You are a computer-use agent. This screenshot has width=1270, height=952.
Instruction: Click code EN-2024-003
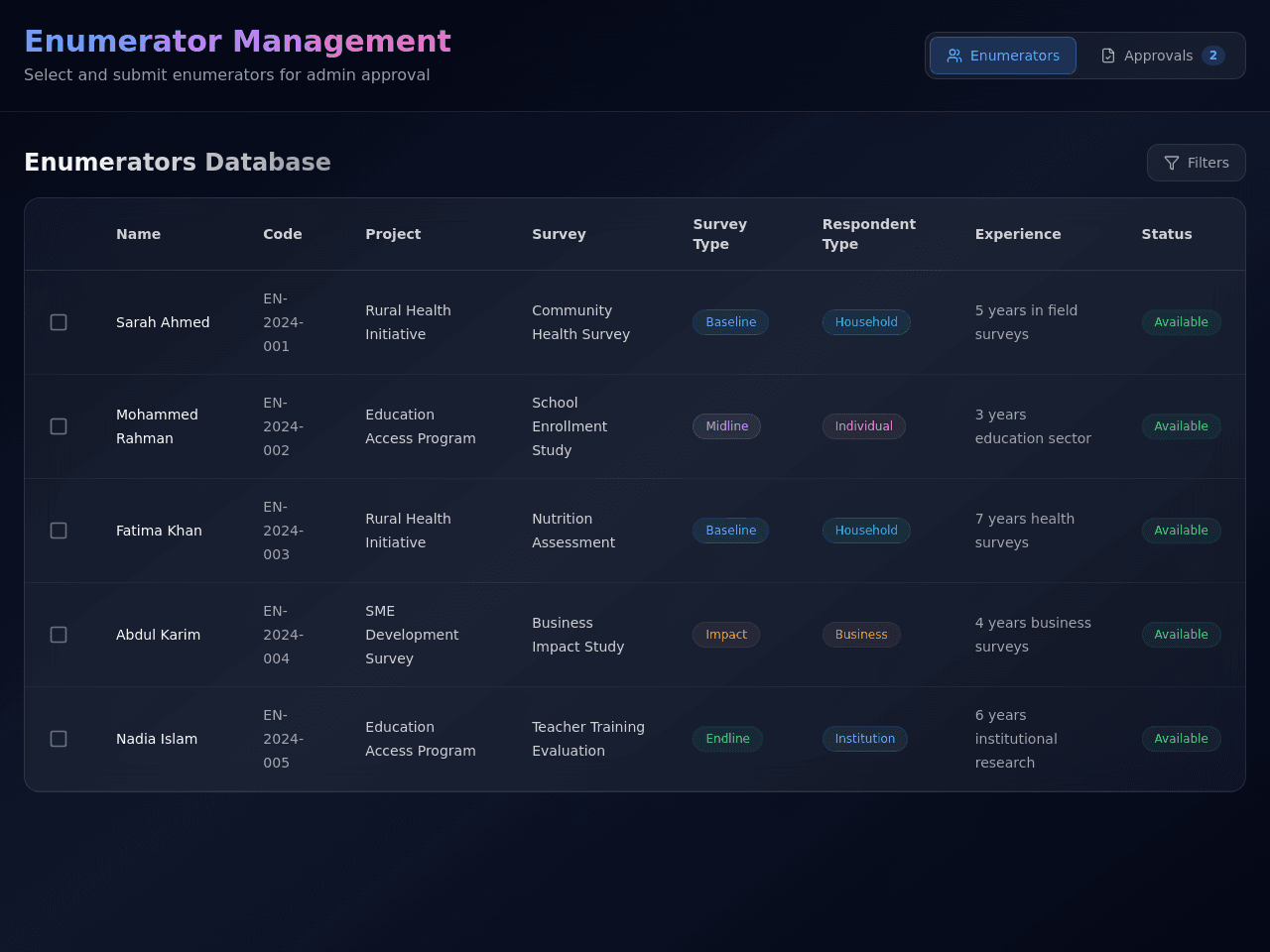pyautogui.click(x=283, y=531)
